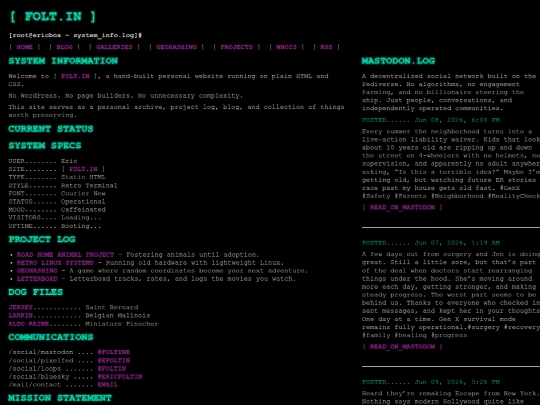540x405 pixels.
Task: Click the STYLE Retro Terminal row
Action: click(x=63, y=185)
